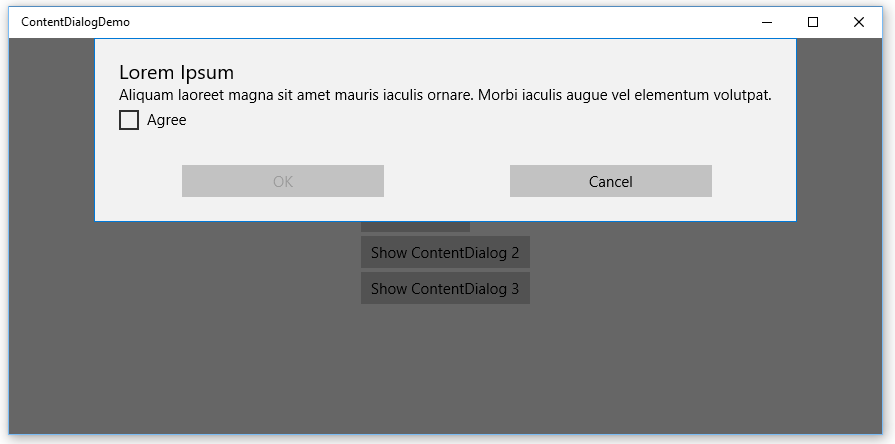Viewport: 895px width, 444px height.
Task: Click the partially hidden button below dialog
Action: (x=416, y=227)
